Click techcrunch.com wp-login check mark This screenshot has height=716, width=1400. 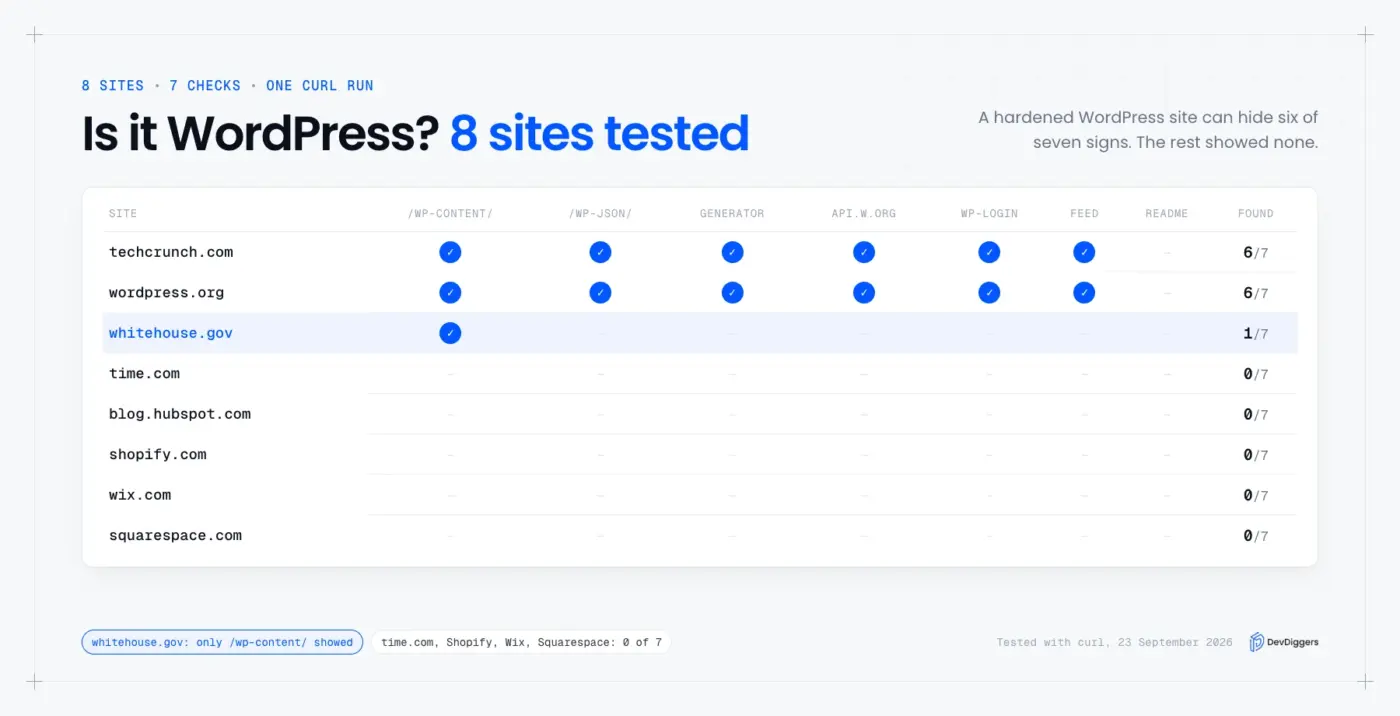(x=989, y=252)
